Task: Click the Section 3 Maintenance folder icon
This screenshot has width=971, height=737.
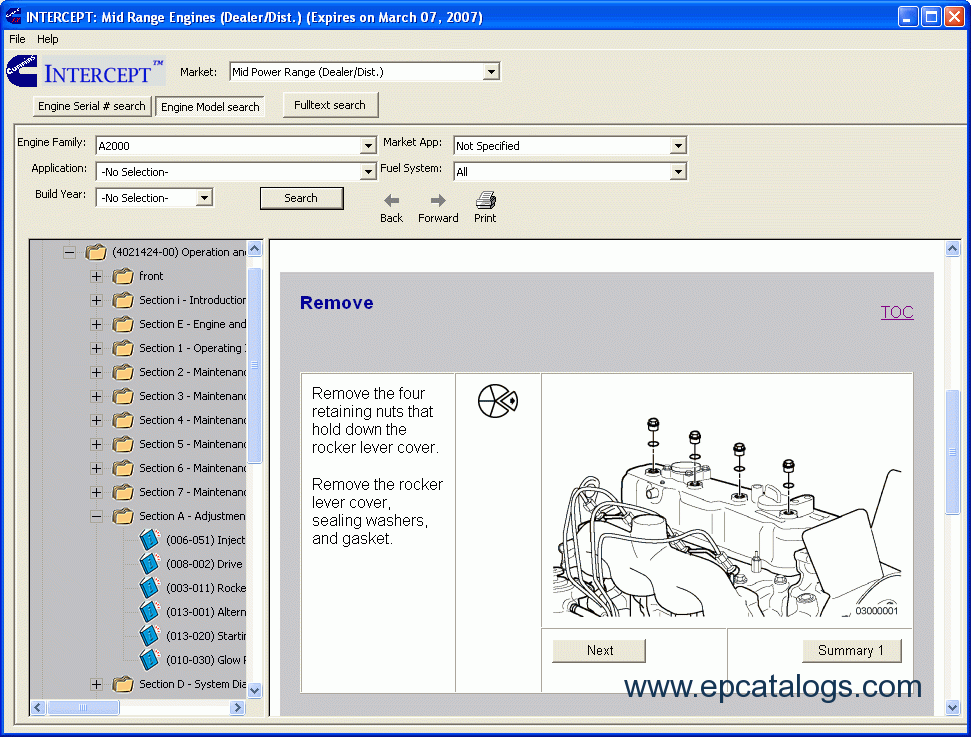Action: [123, 396]
